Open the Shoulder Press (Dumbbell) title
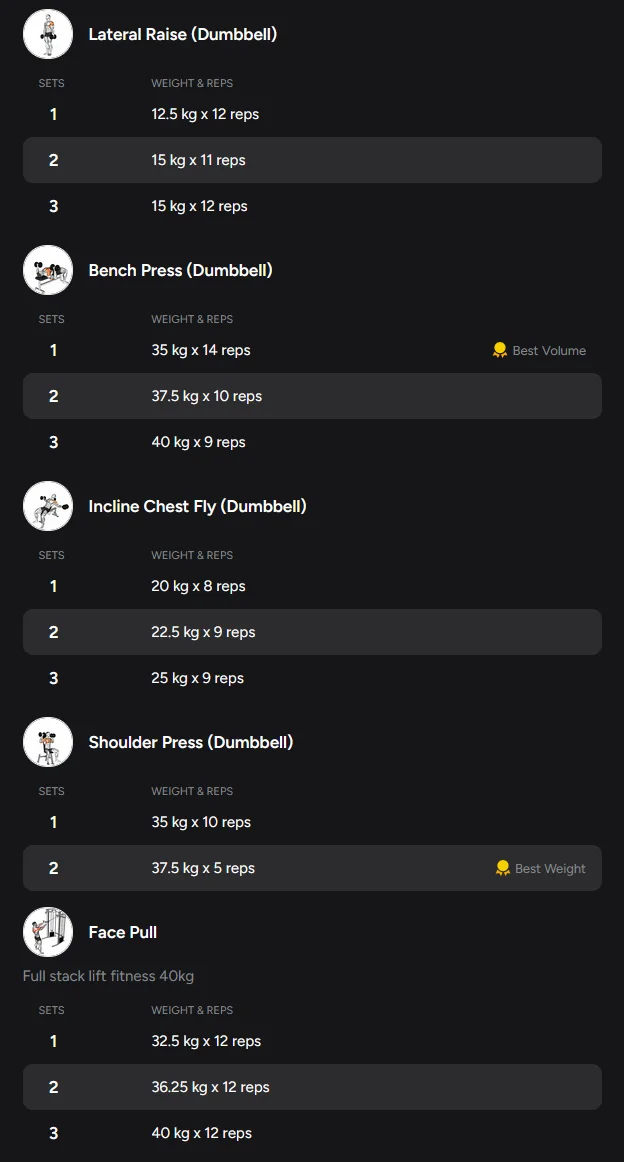Image resolution: width=624 pixels, height=1162 pixels. click(190, 742)
